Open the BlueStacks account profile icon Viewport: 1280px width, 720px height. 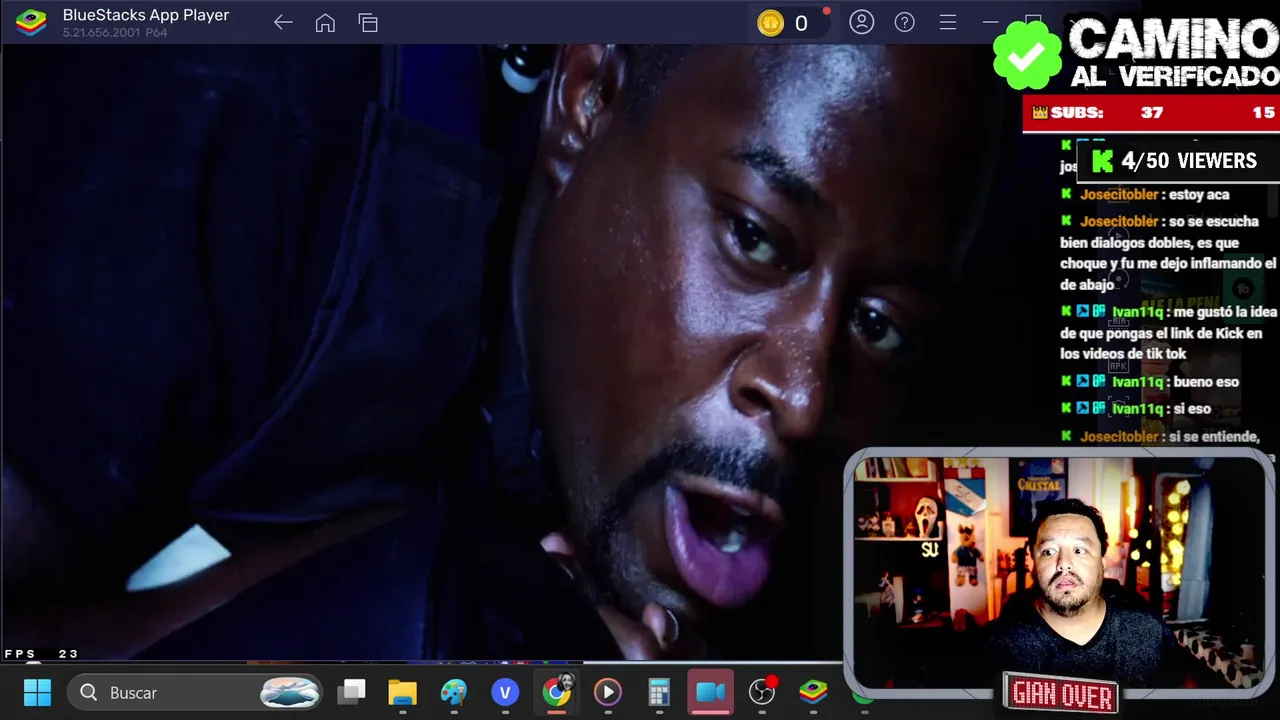pos(861,22)
